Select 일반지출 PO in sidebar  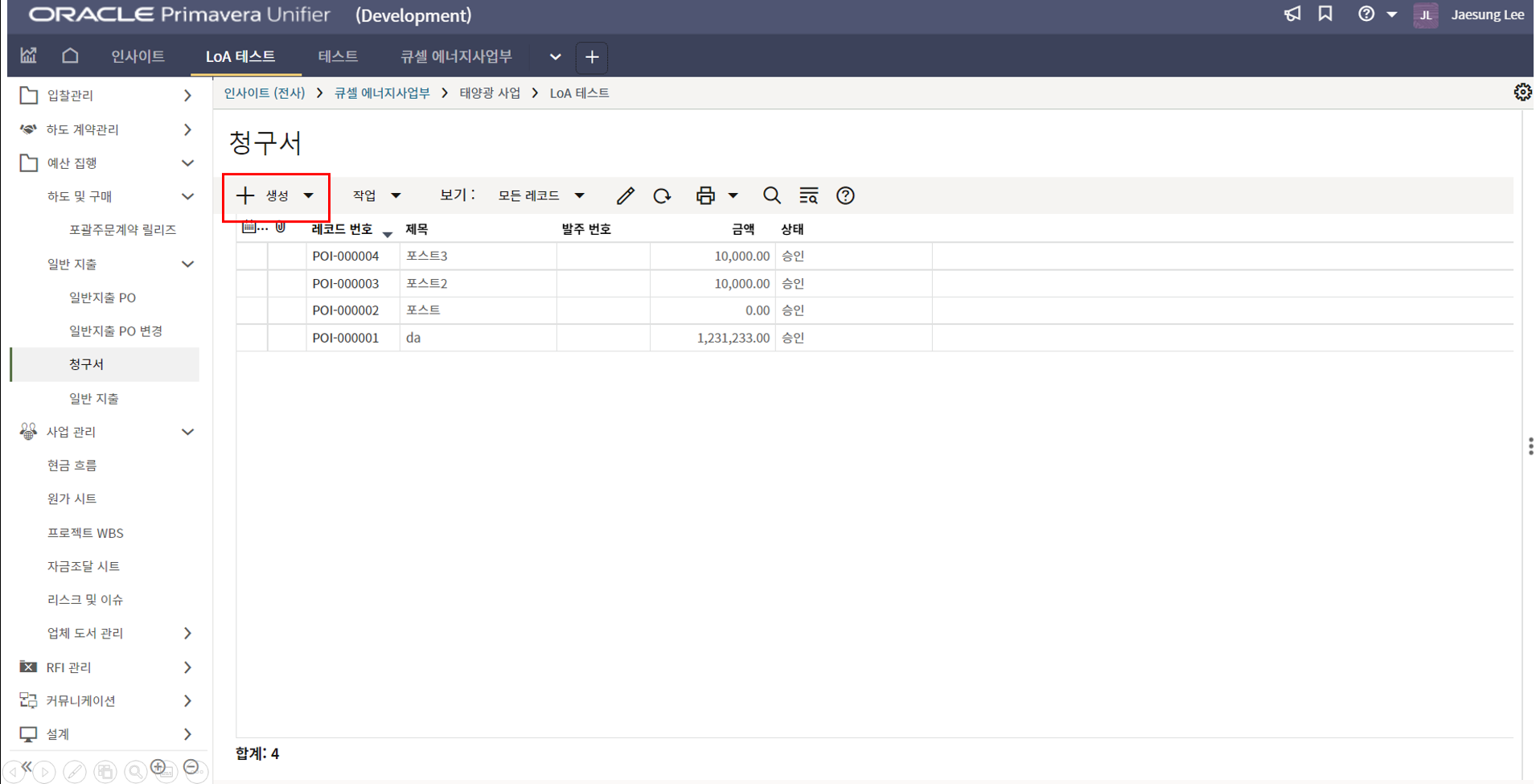click(102, 298)
